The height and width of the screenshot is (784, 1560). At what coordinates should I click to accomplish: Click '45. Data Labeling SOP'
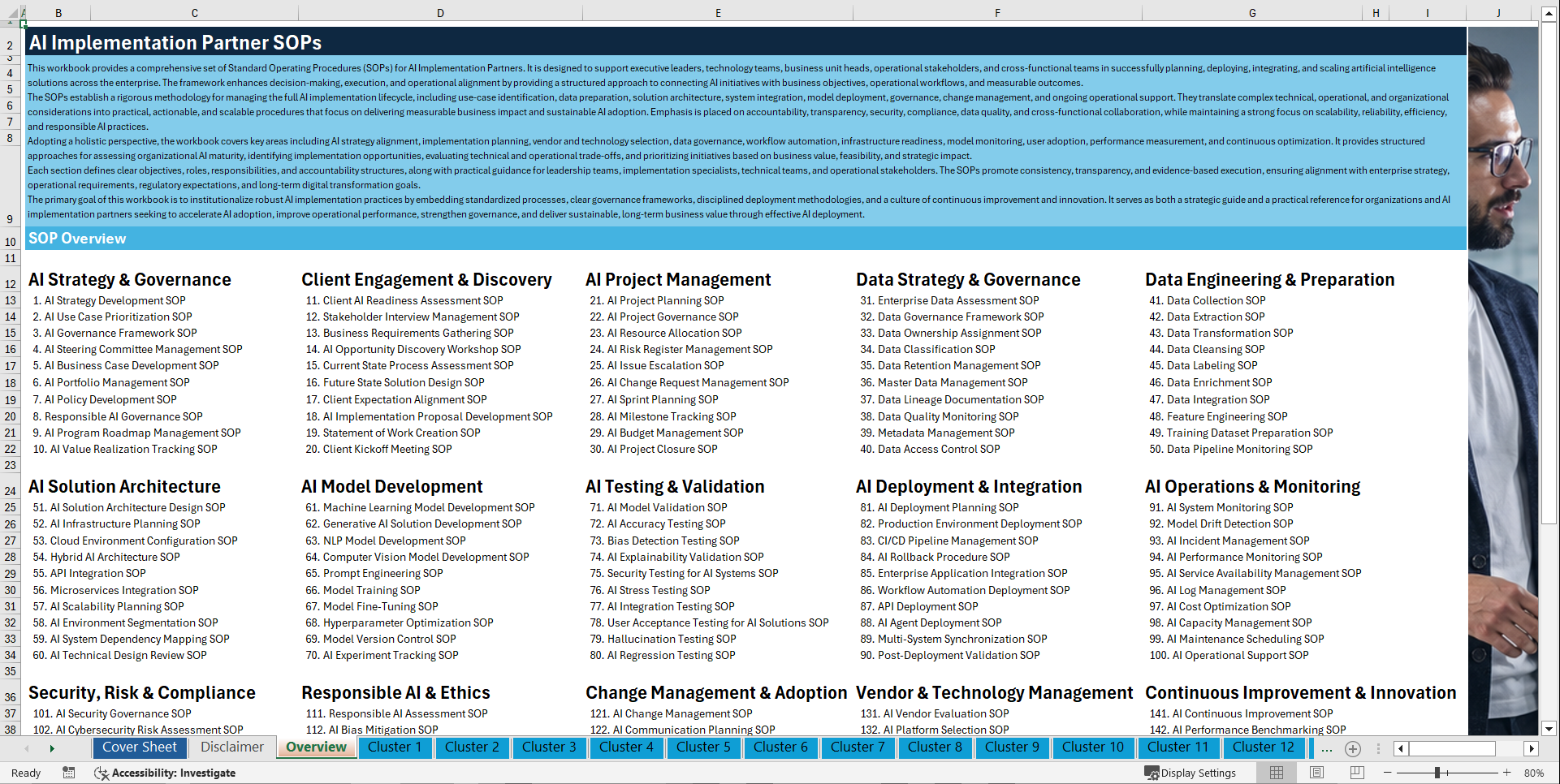click(1203, 365)
